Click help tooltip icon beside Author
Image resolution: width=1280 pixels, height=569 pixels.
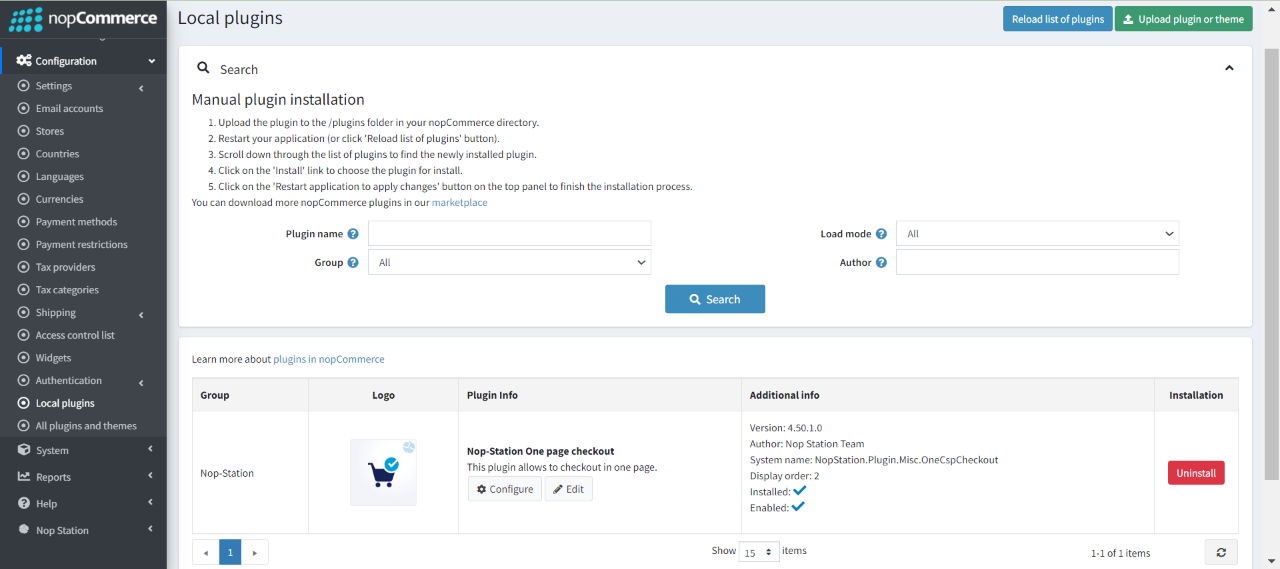point(881,263)
